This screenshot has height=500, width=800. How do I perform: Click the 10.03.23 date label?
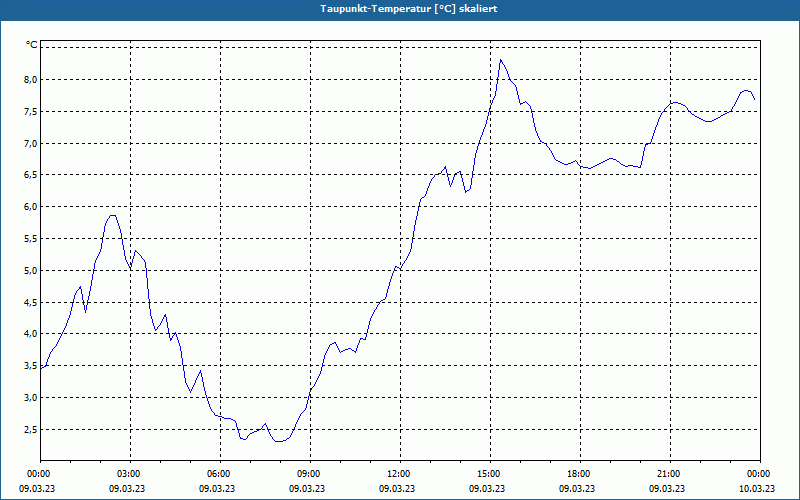click(757, 488)
